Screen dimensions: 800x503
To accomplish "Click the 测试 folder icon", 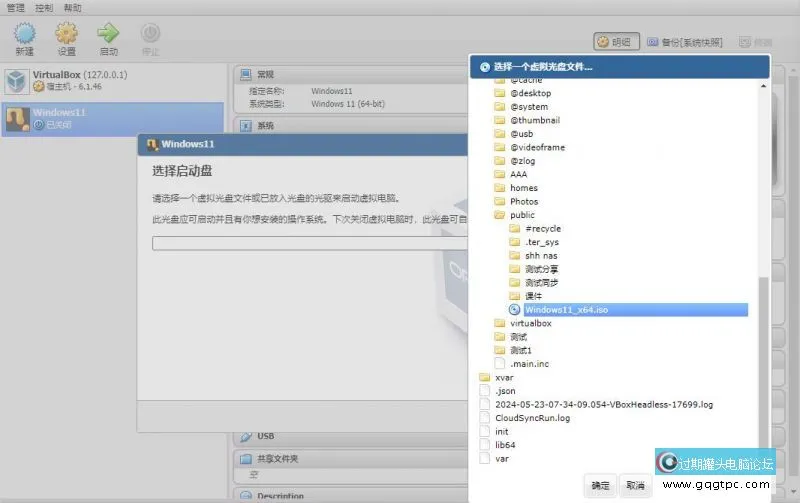I will point(500,337).
